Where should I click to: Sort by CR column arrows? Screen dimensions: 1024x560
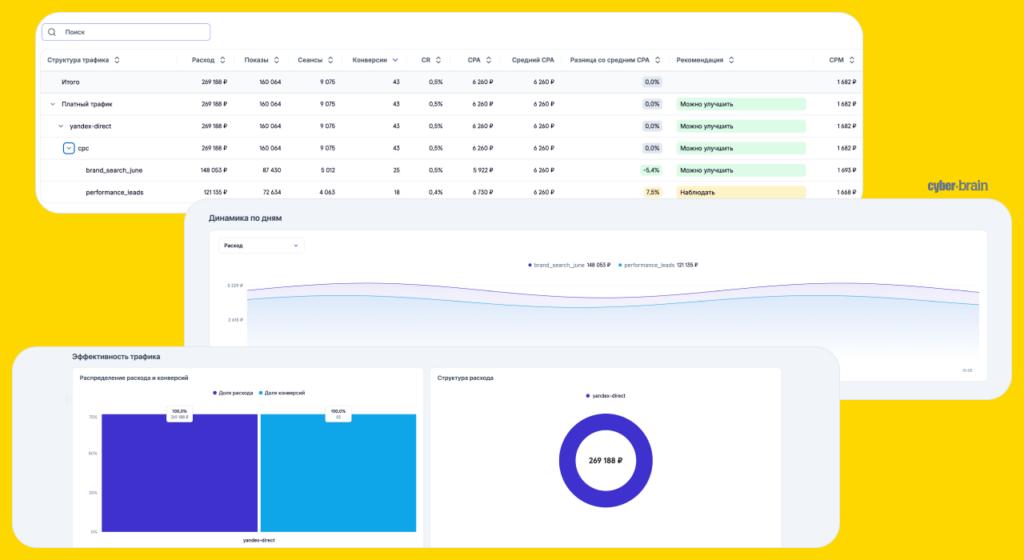coord(438,60)
